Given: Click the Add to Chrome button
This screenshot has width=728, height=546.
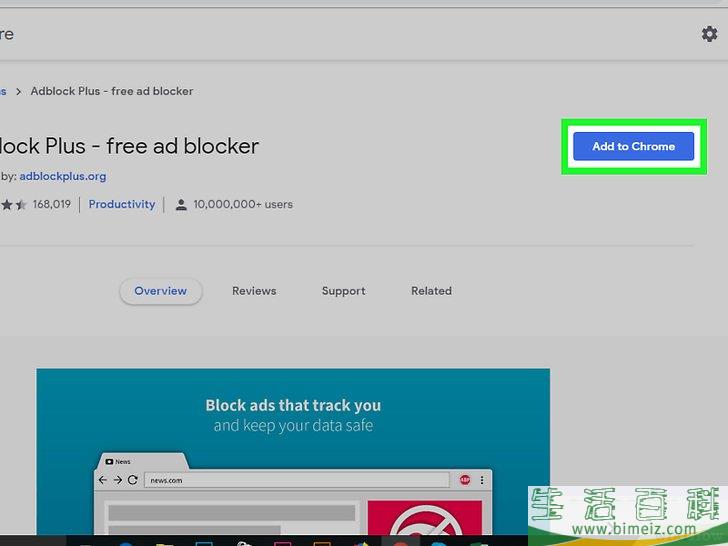Looking at the screenshot, I should click(x=633, y=146).
